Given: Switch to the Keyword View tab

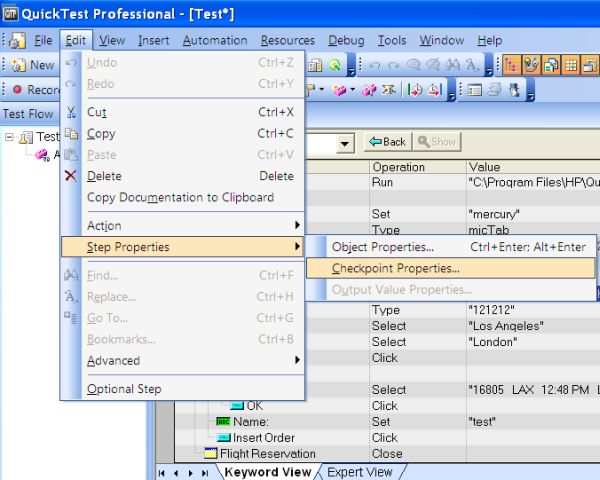Looking at the screenshot, I should [x=268, y=472].
